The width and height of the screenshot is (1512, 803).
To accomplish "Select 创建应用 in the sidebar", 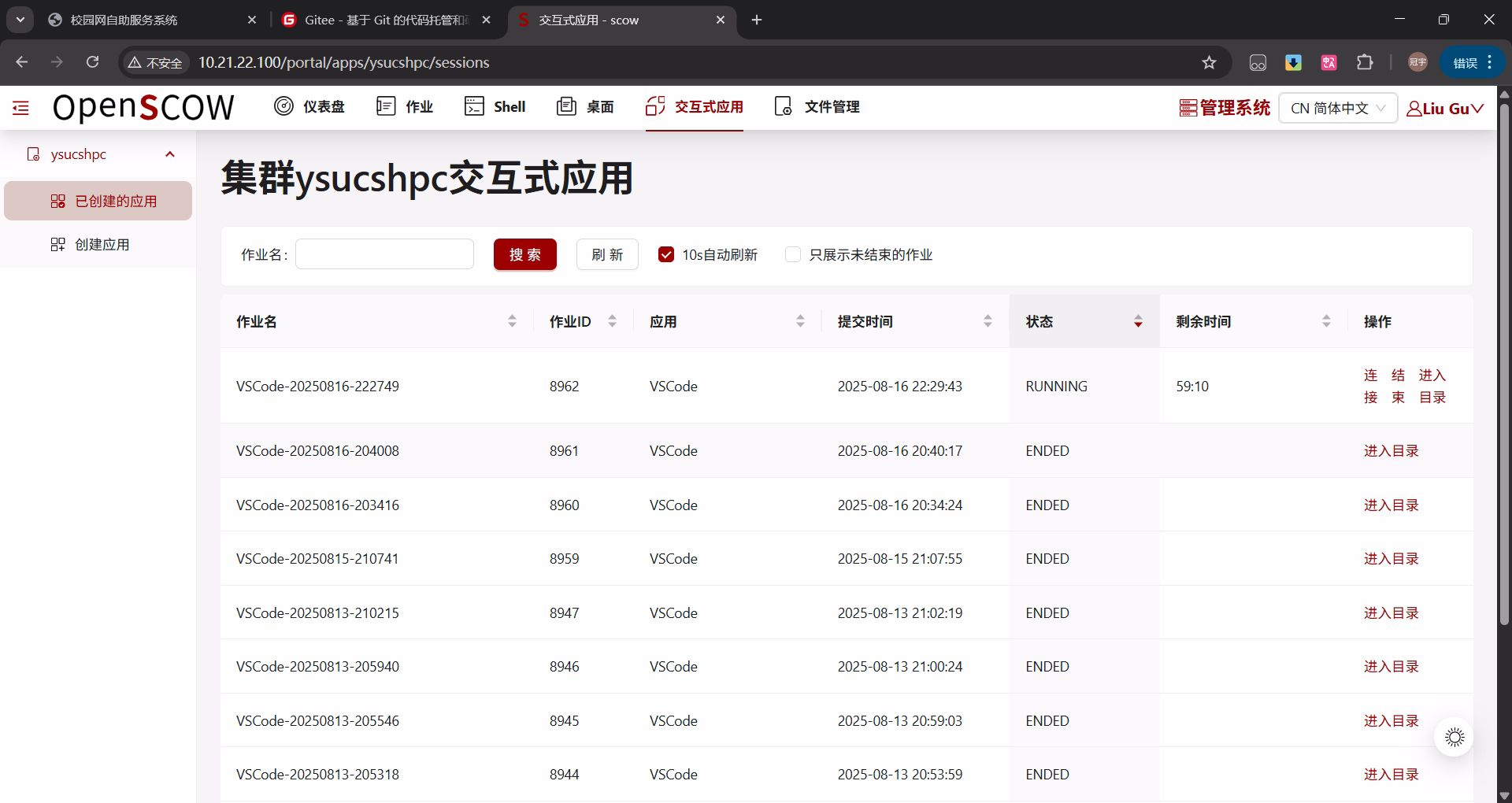I will point(102,245).
